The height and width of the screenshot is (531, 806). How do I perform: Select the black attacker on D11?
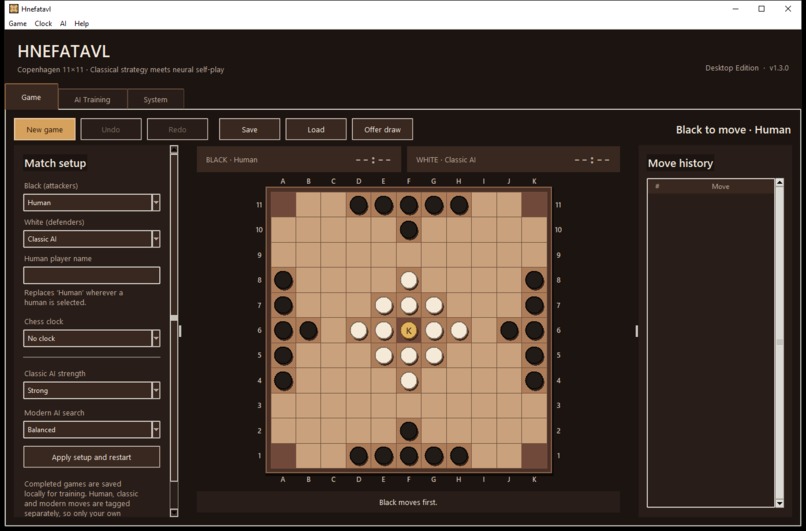(359, 205)
